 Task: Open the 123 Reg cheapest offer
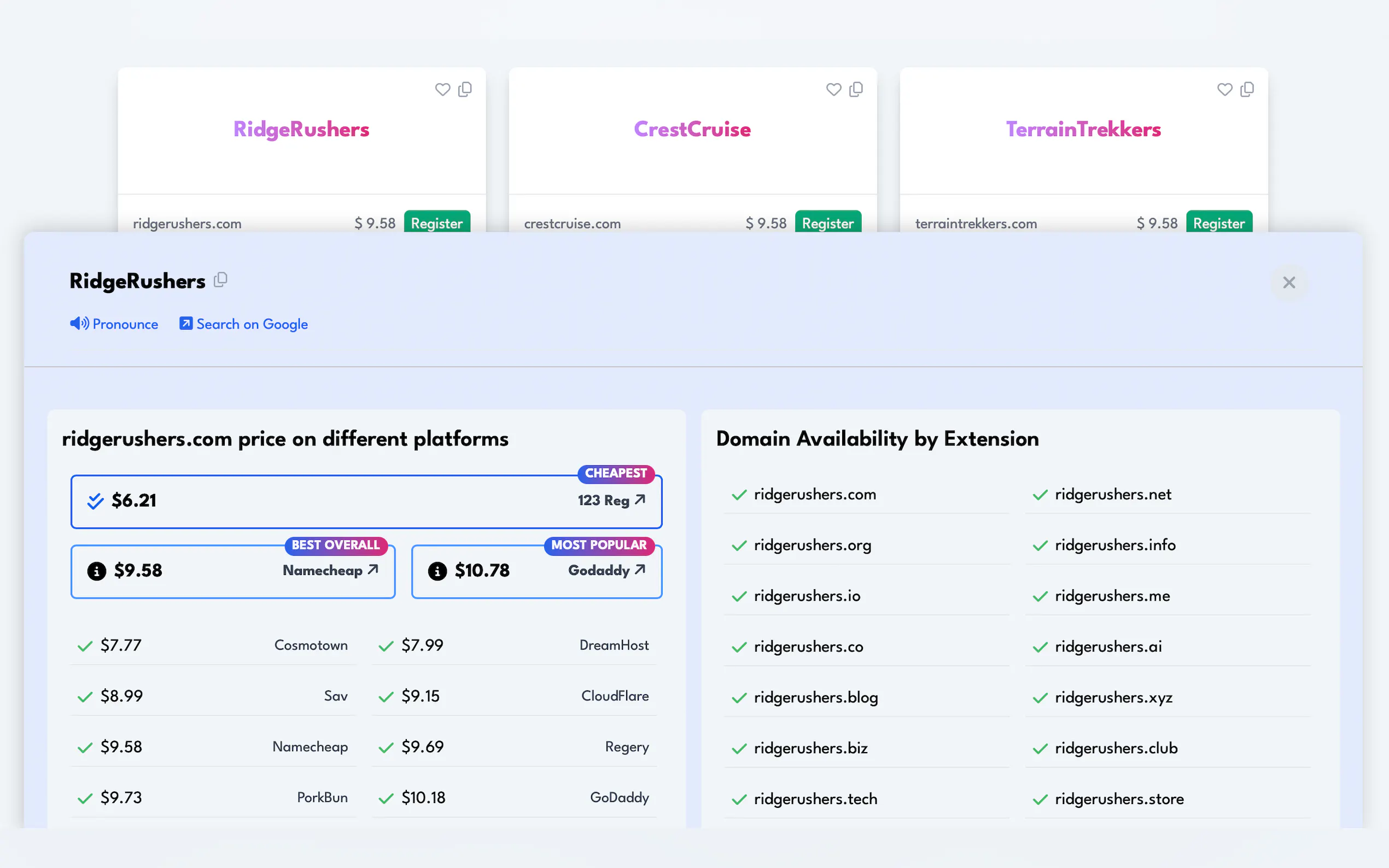[611, 501]
